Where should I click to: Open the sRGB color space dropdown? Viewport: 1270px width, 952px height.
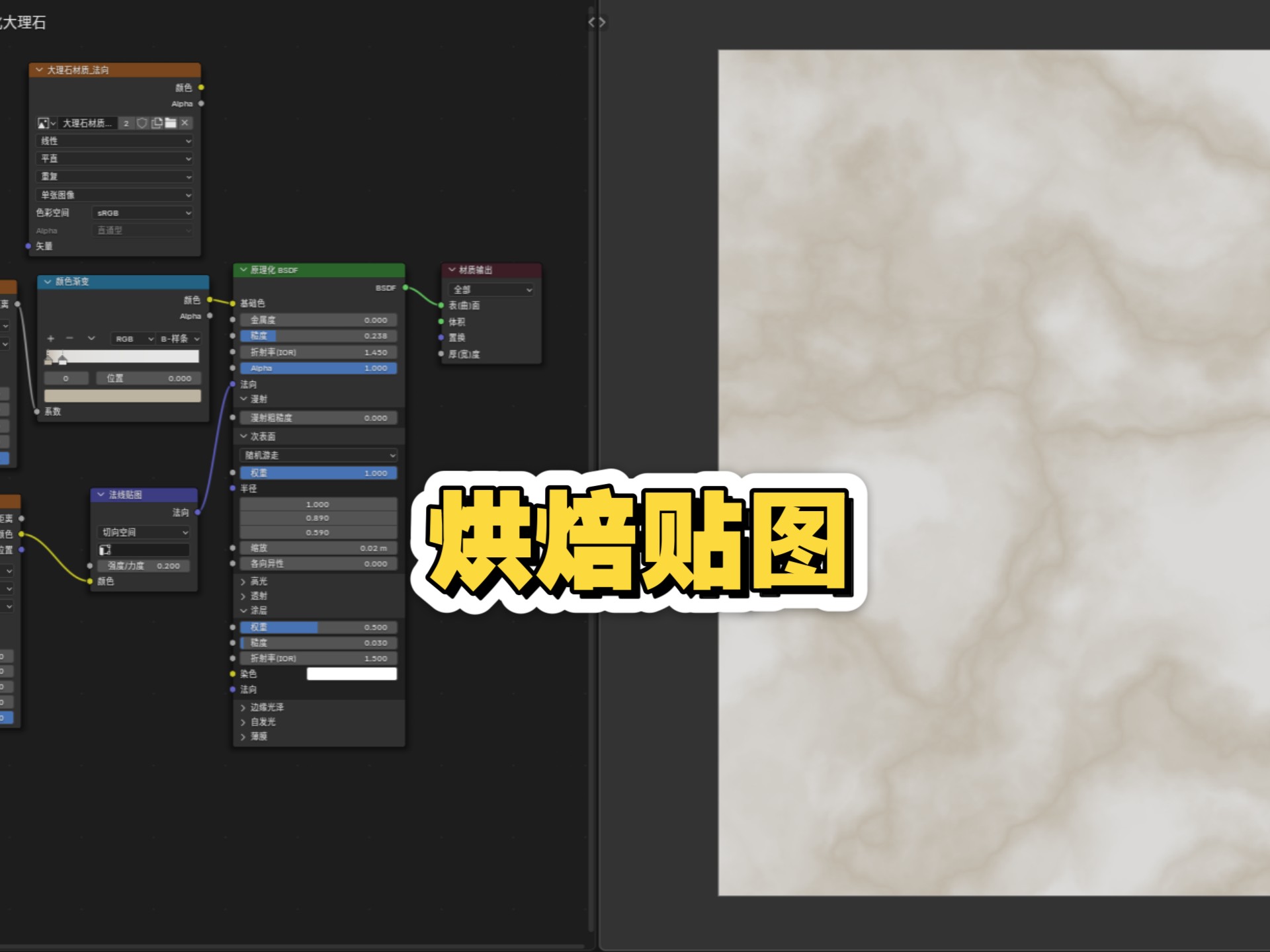coord(144,213)
